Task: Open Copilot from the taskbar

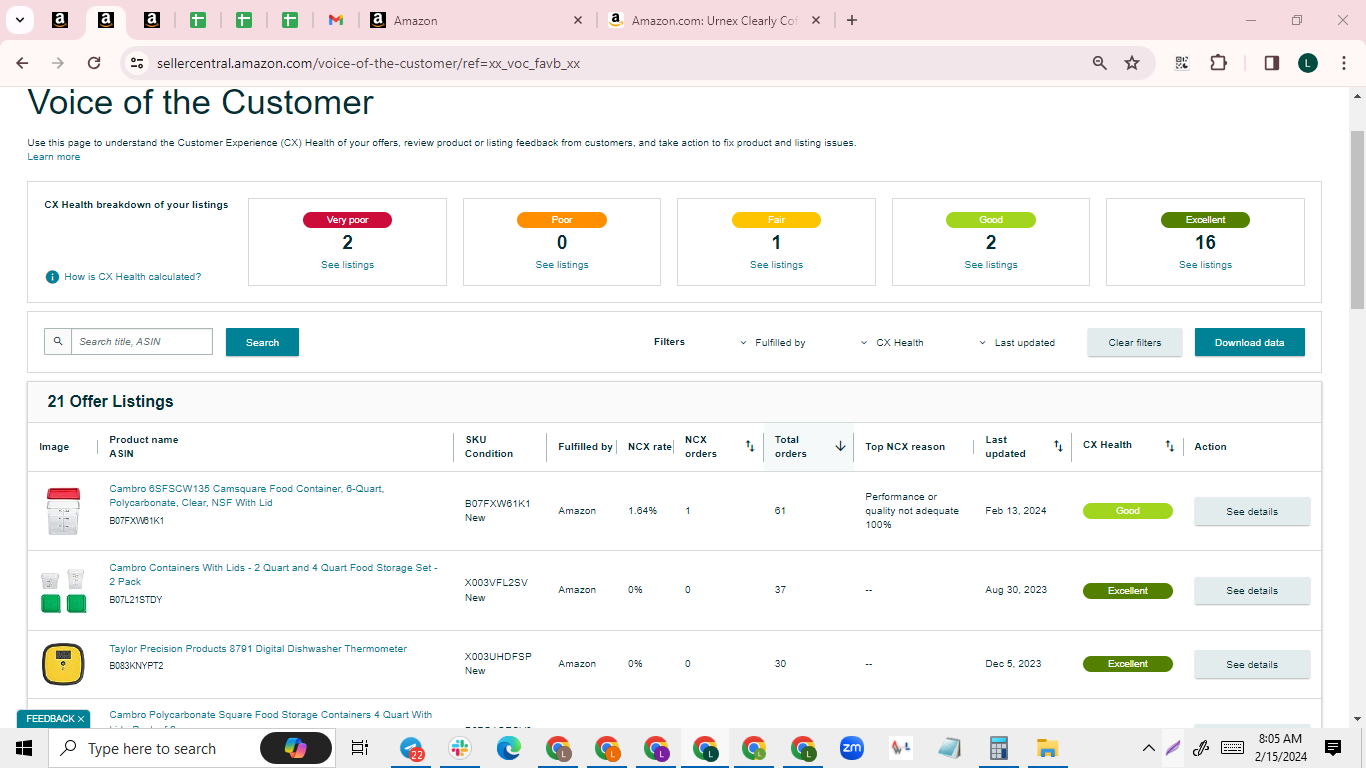Action: [x=296, y=748]
